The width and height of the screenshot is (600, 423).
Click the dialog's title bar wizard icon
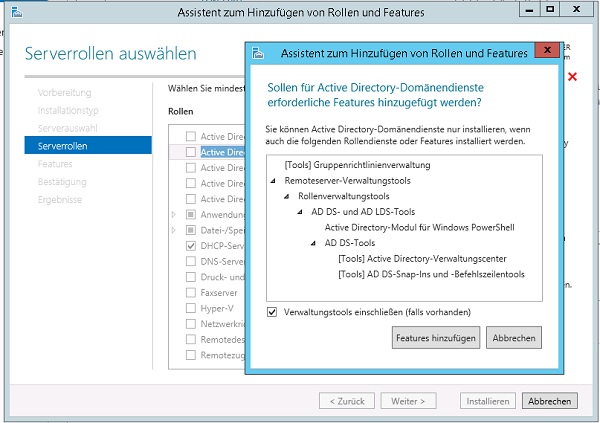(258, 53)
